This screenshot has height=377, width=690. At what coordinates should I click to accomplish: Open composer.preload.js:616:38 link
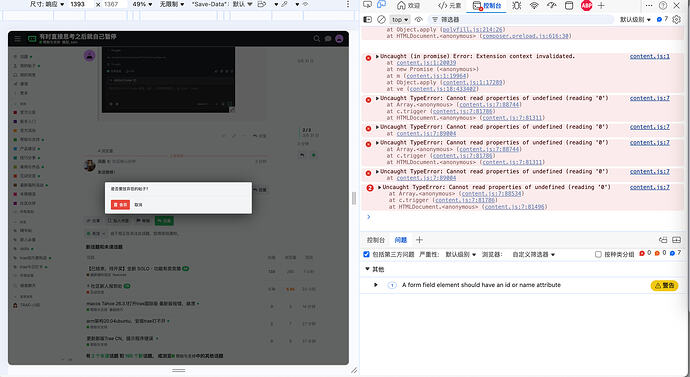[525, 36]
